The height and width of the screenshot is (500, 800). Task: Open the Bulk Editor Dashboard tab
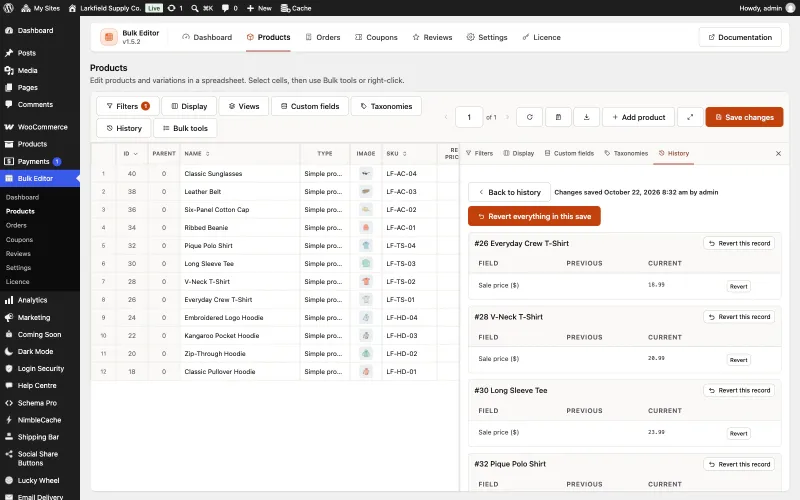[x=207, y=37]
